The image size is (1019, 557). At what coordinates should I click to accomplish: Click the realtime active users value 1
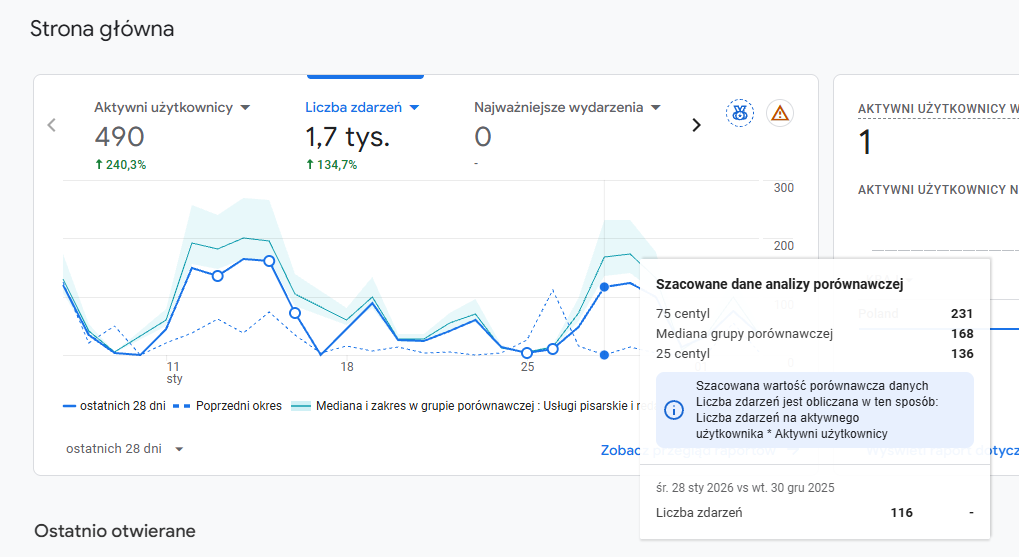coord(866,143)
